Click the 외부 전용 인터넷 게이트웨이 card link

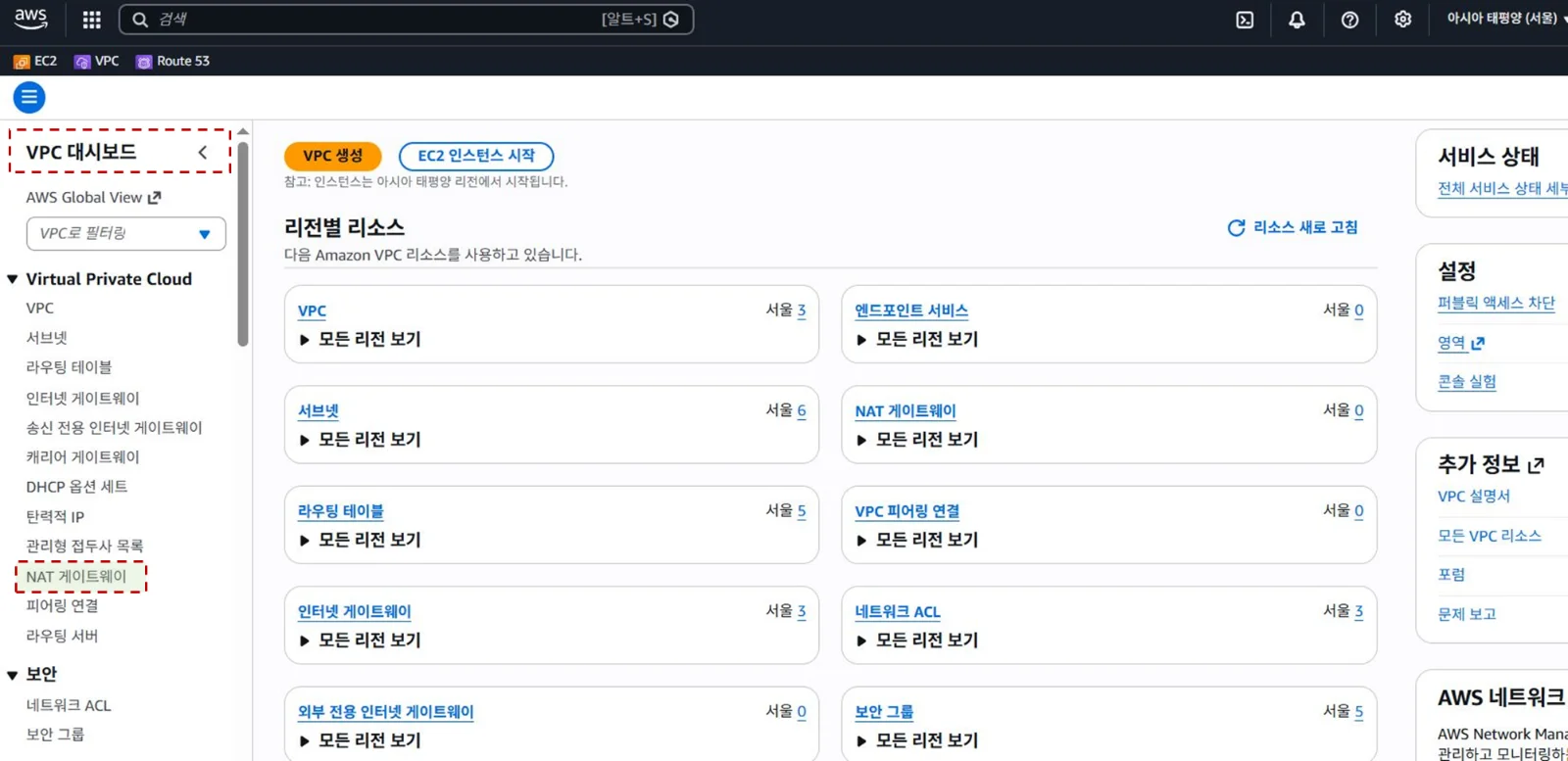coord(386,712)
